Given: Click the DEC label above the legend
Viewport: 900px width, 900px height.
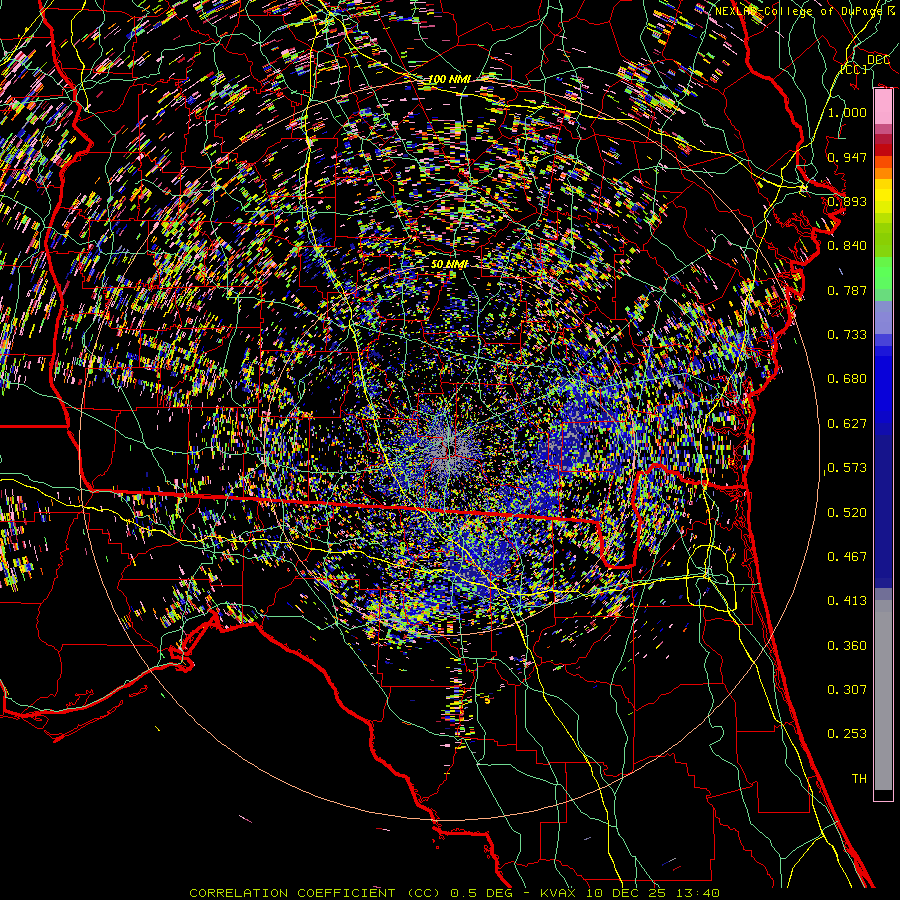Looking at the screenshot, I should pyautogui.click(x=879, y=60).
